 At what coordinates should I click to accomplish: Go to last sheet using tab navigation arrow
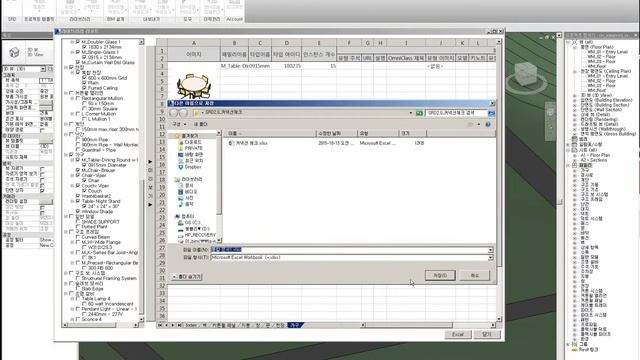pos(179,325)
